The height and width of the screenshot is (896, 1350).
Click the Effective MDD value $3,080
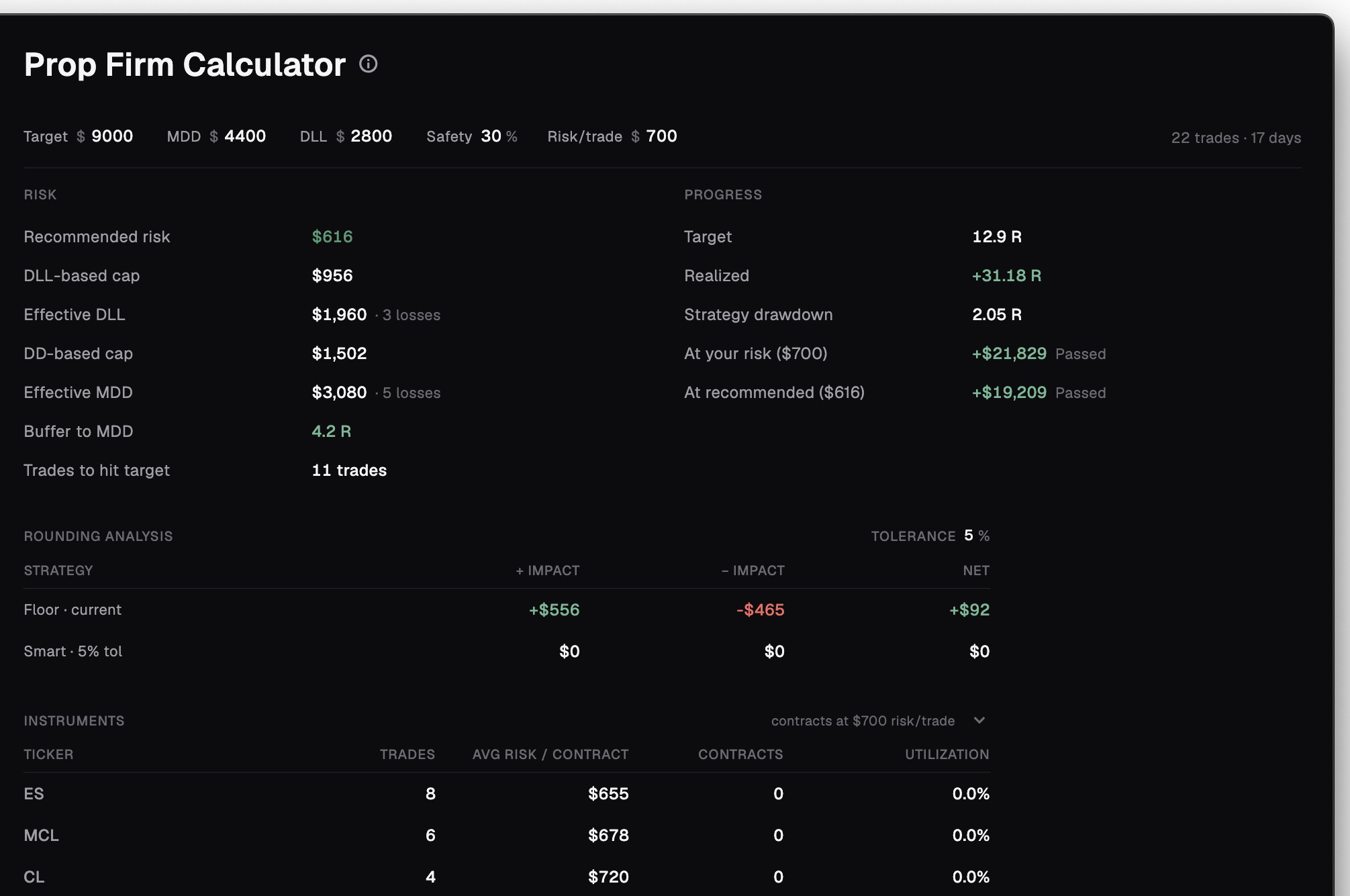[339, 393]
